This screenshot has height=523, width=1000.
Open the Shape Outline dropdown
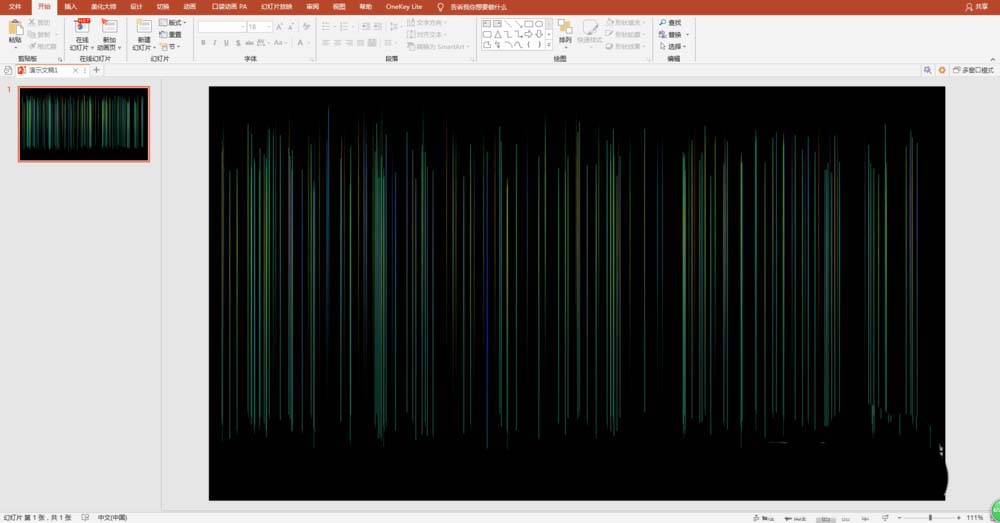tap(625, 34)
